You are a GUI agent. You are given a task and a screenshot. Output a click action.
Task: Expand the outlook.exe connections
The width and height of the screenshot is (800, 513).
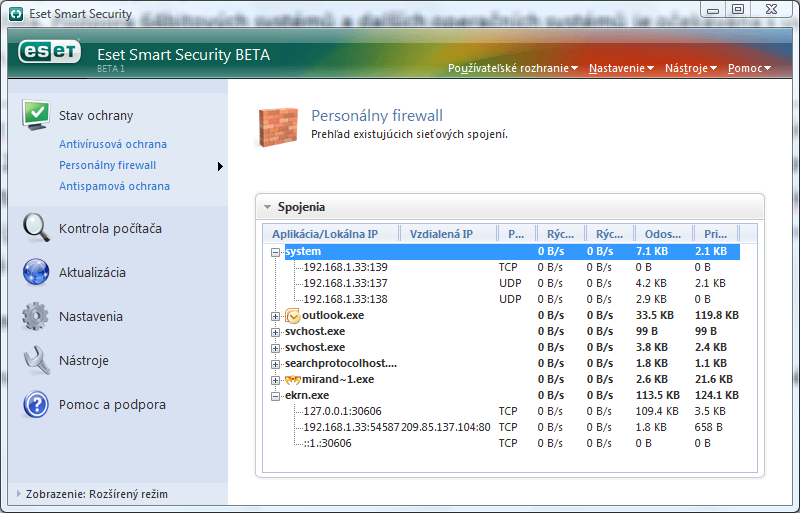point(276,316)
